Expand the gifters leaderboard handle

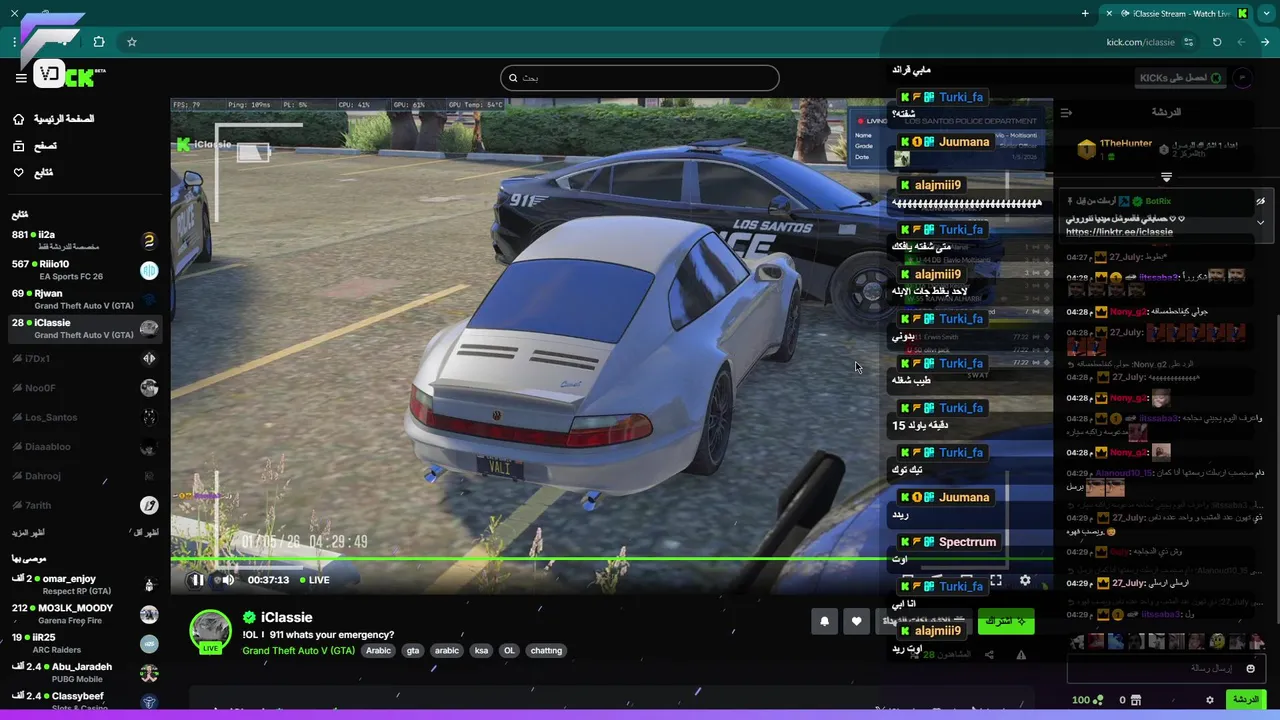click(1166, 177)
